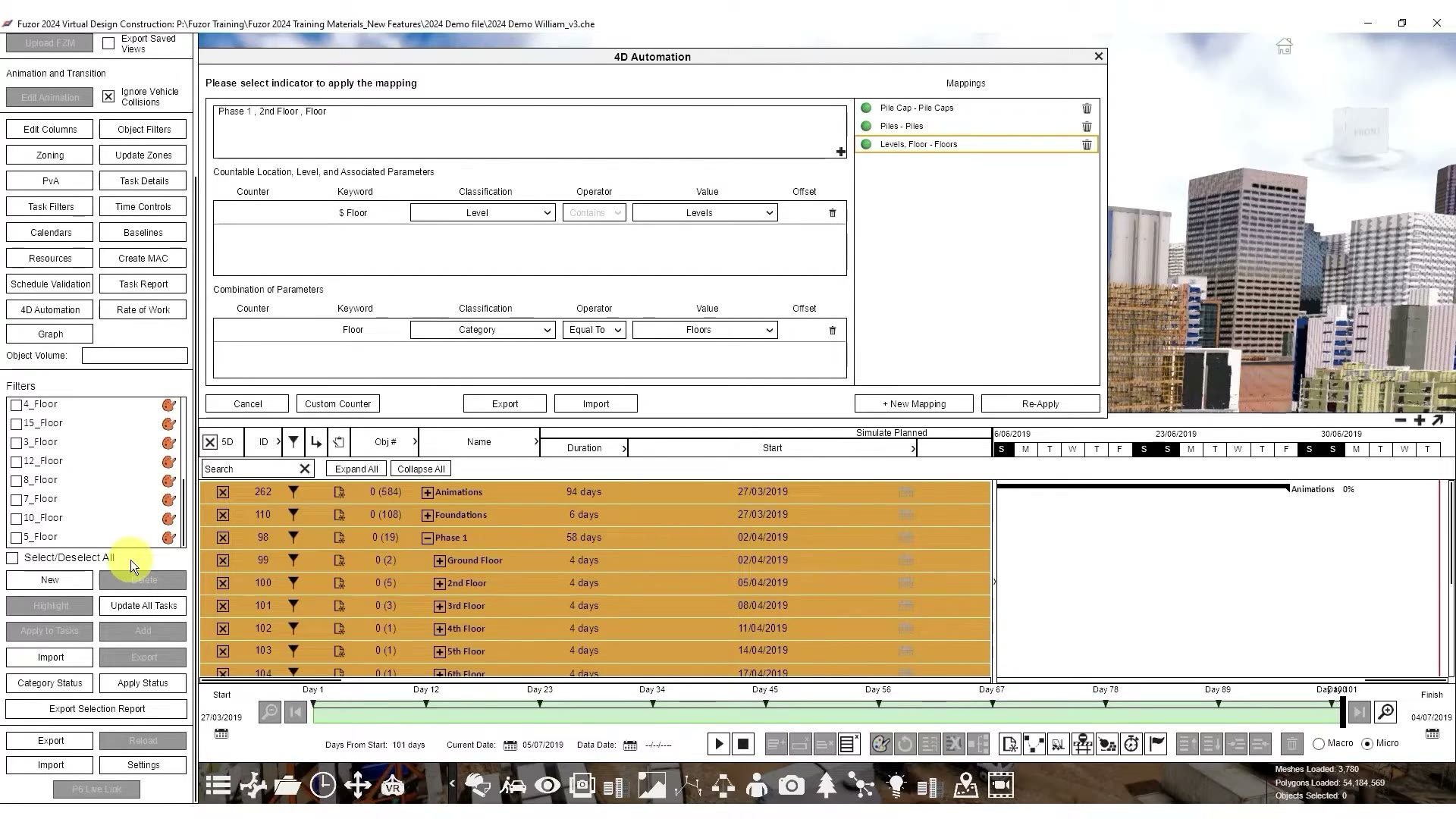Open the Category classification dropdown
1456x819 pixels.
coord(482,330)
